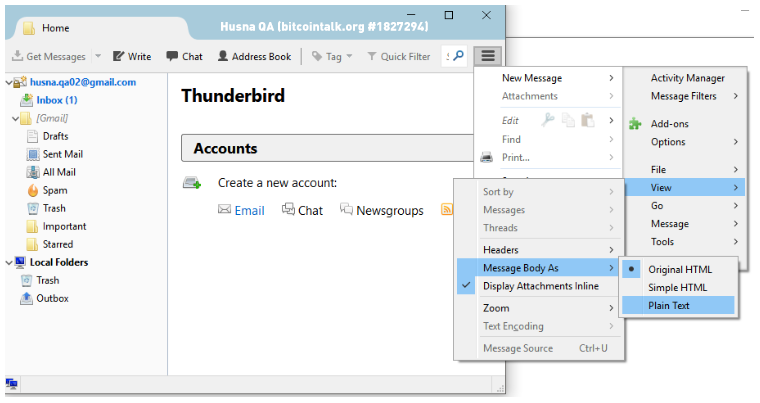760x403 pixels.
Task: Open the Tag dropdown
Action: (332, 56)
